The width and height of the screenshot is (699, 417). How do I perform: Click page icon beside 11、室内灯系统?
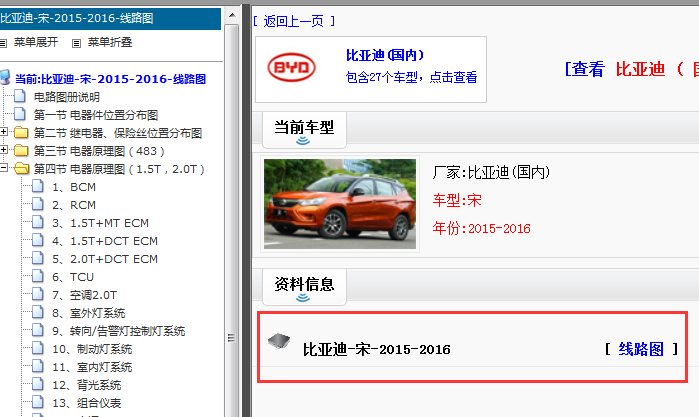click(x=38, y=366)
